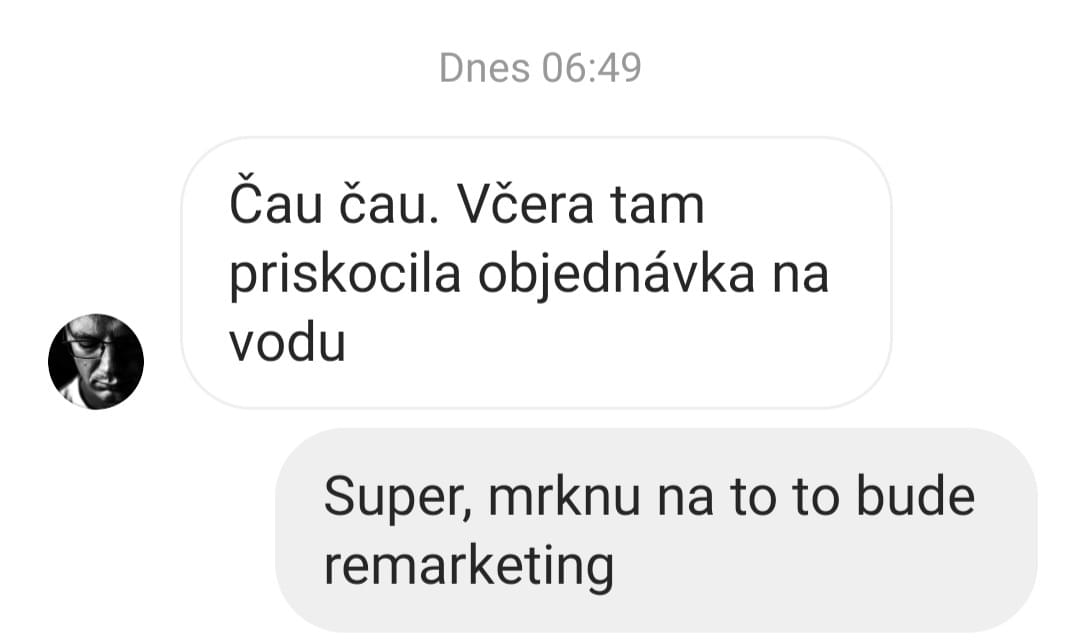The image size is (1080, 641).
Task: Click the word "objednávka" in the message
Action: tap(616, 277)
